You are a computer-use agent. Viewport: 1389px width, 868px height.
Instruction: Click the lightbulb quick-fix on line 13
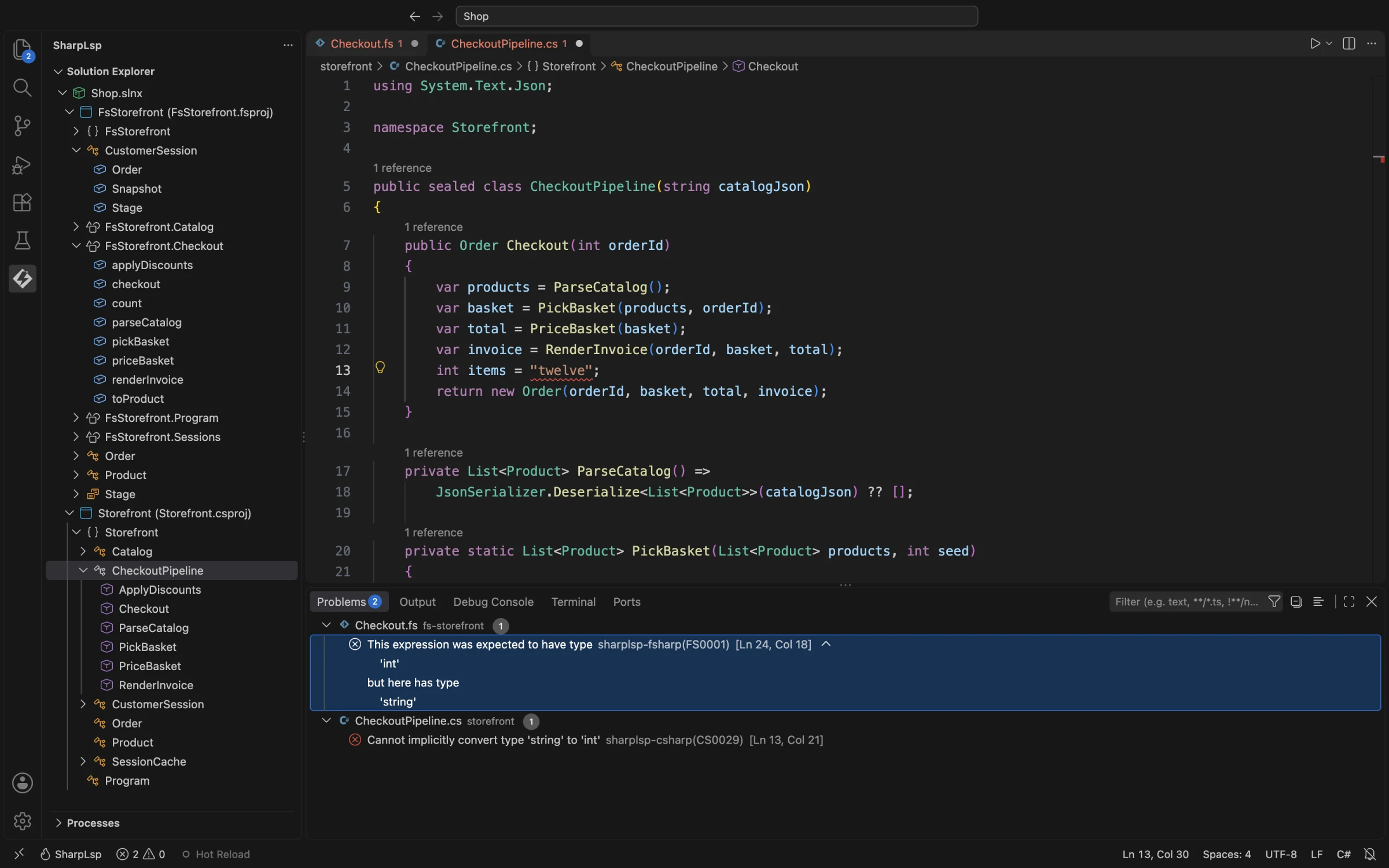click(x=380, y=367)
